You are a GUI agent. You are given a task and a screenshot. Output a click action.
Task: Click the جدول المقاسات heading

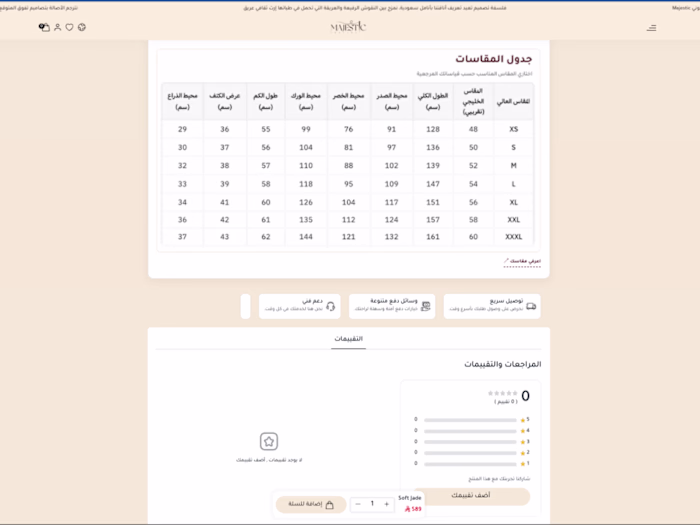click(x=494, y=58)
